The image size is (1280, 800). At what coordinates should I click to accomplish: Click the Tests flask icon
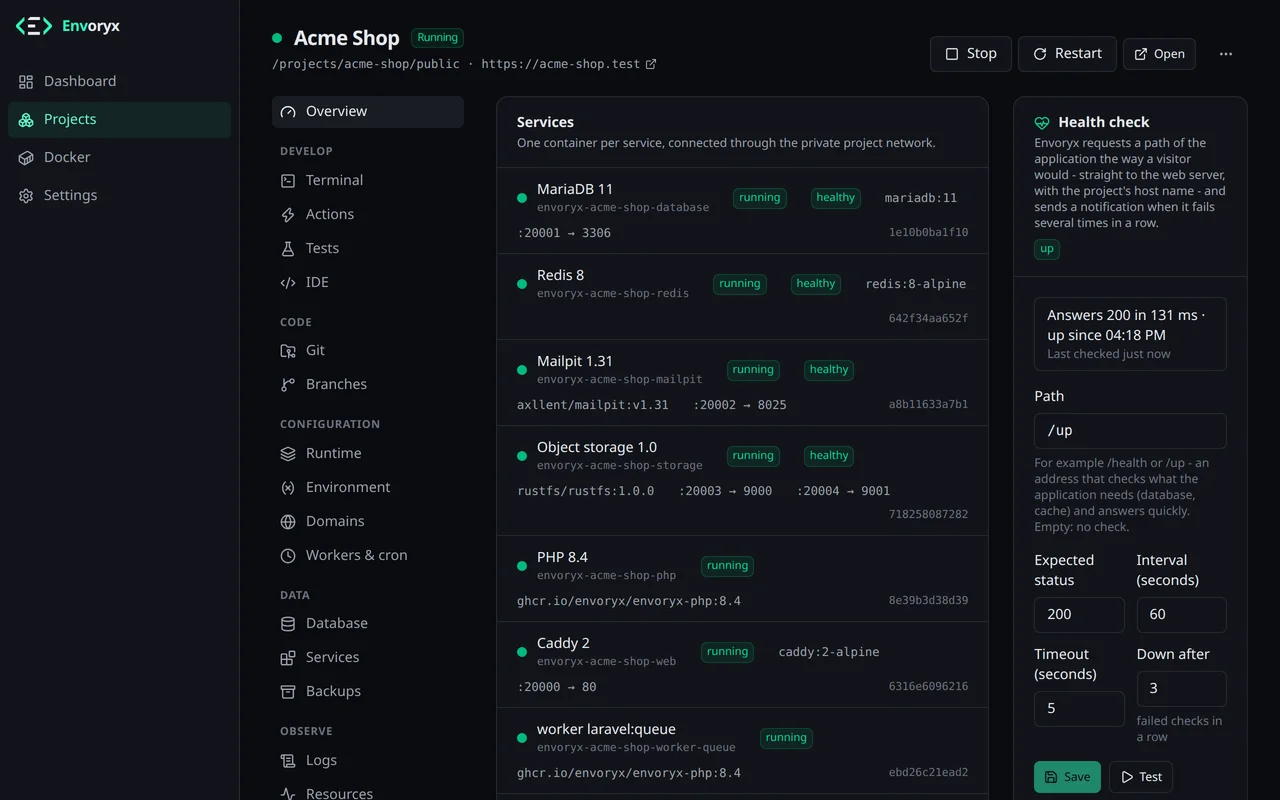[x=288, y=248]
